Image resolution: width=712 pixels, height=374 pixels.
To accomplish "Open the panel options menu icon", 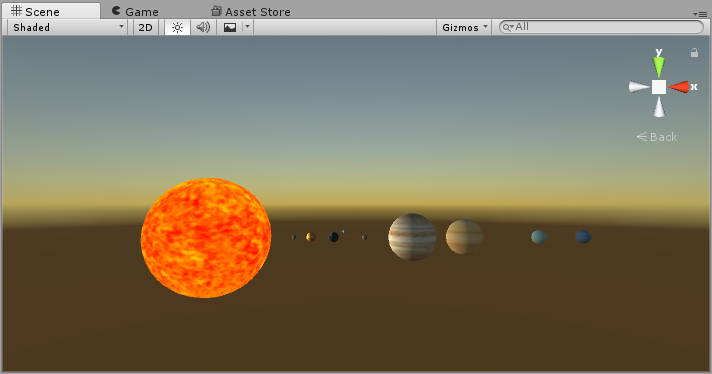I will (700, 14).
